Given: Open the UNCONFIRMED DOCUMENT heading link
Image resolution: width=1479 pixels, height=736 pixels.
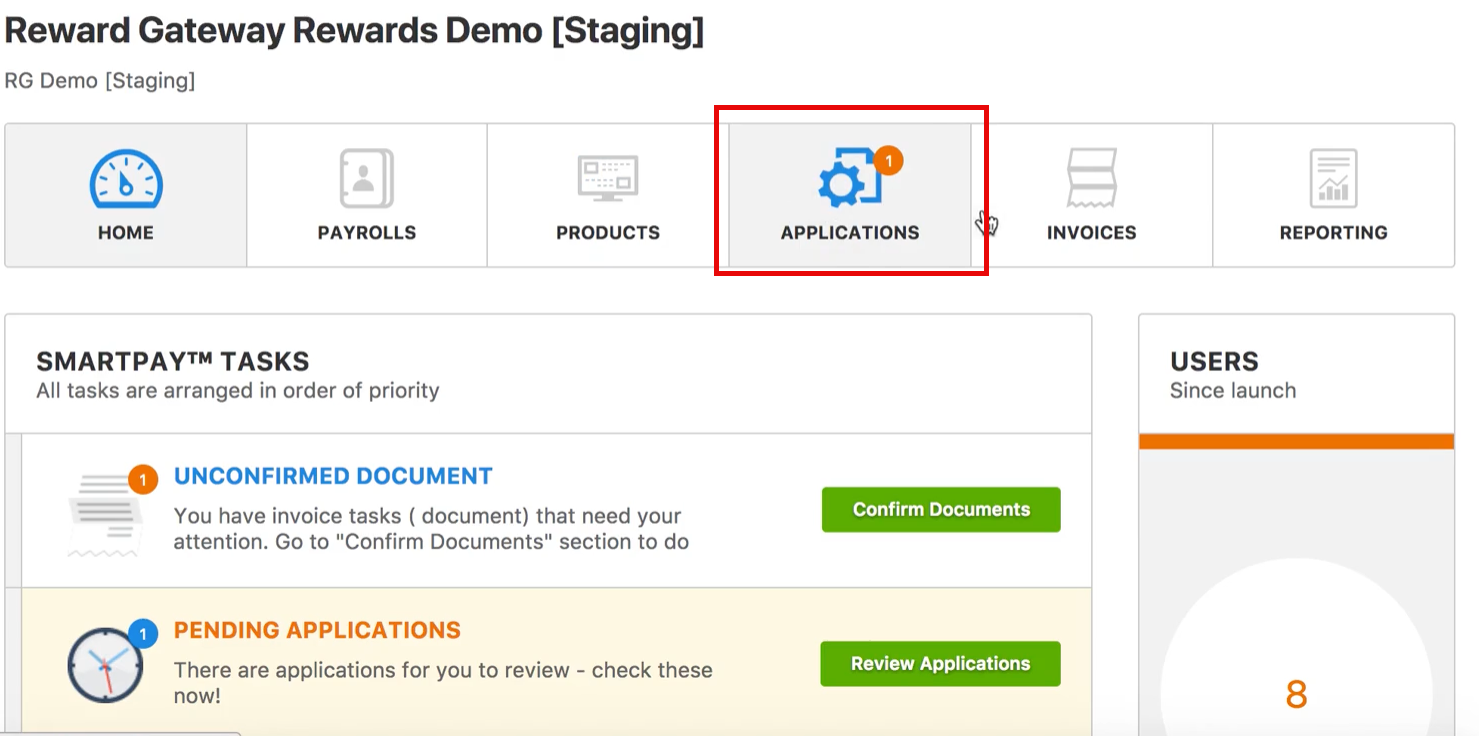Looking at the screenshot, I should (332, 476).
